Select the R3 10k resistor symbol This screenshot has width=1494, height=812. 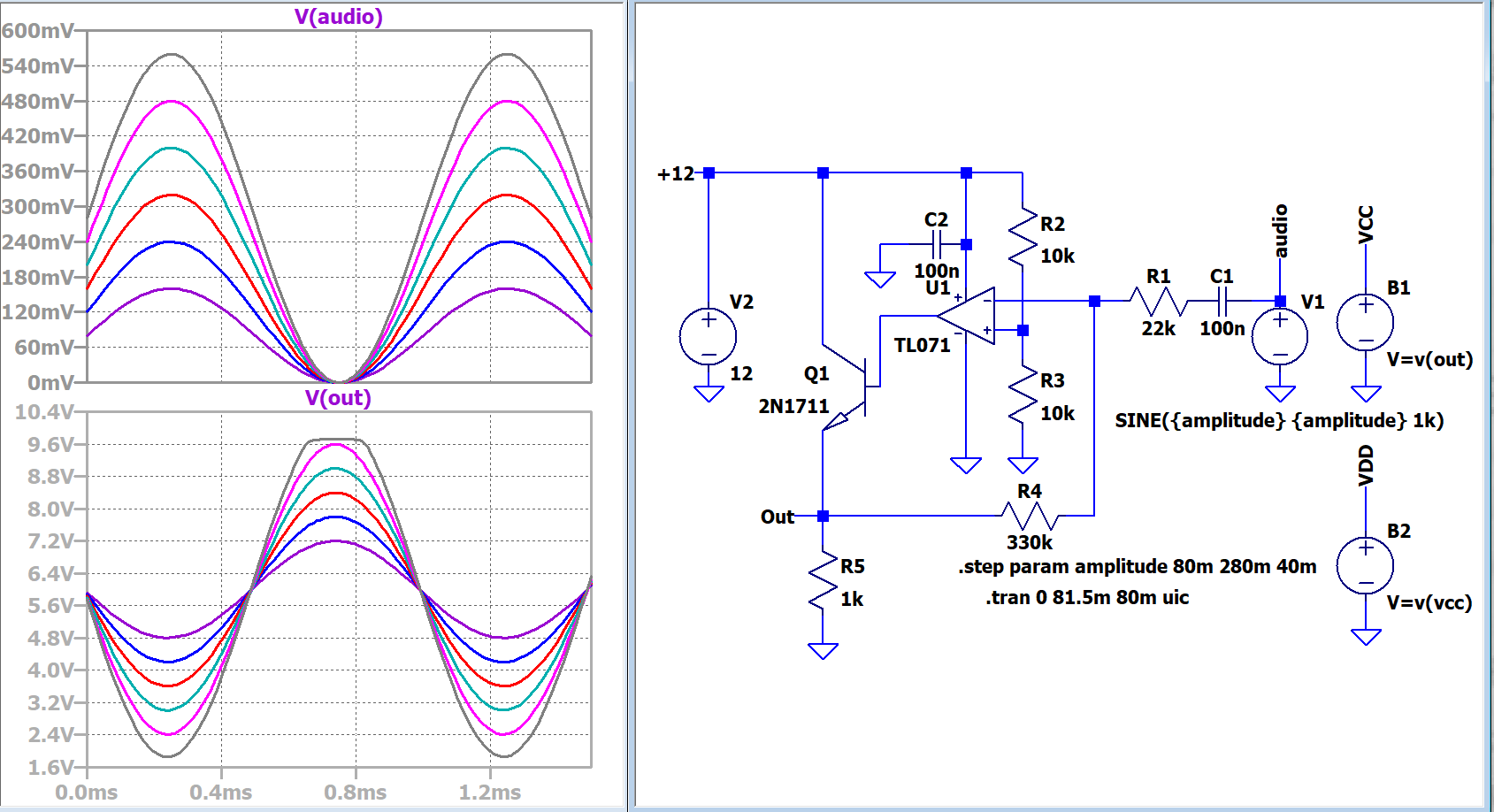1023,396
